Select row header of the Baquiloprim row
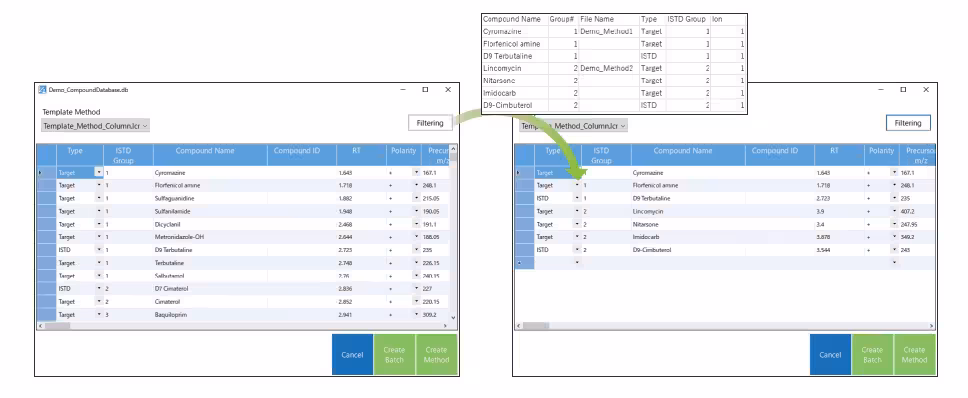Image resolution: width=968 pixels, height=398 pixels. point(46,314)
